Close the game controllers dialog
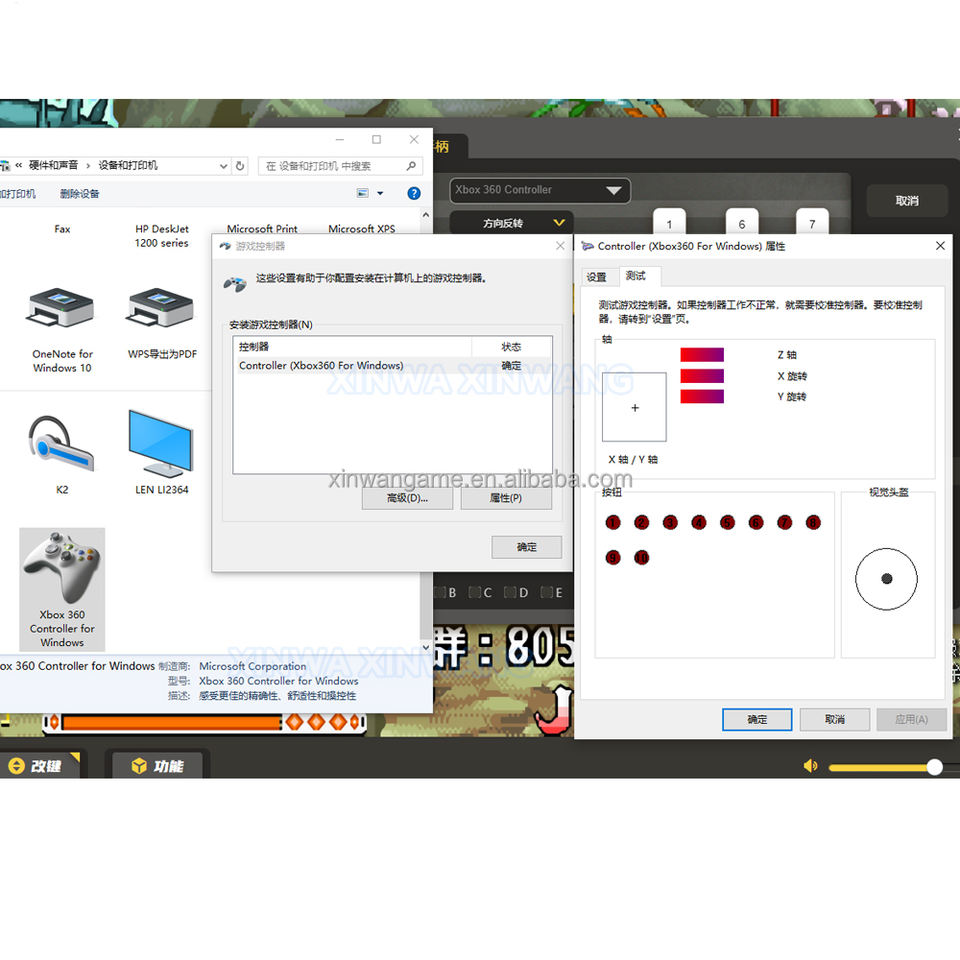The height and width of the screenshot is (960, 960). pos(560,246)
